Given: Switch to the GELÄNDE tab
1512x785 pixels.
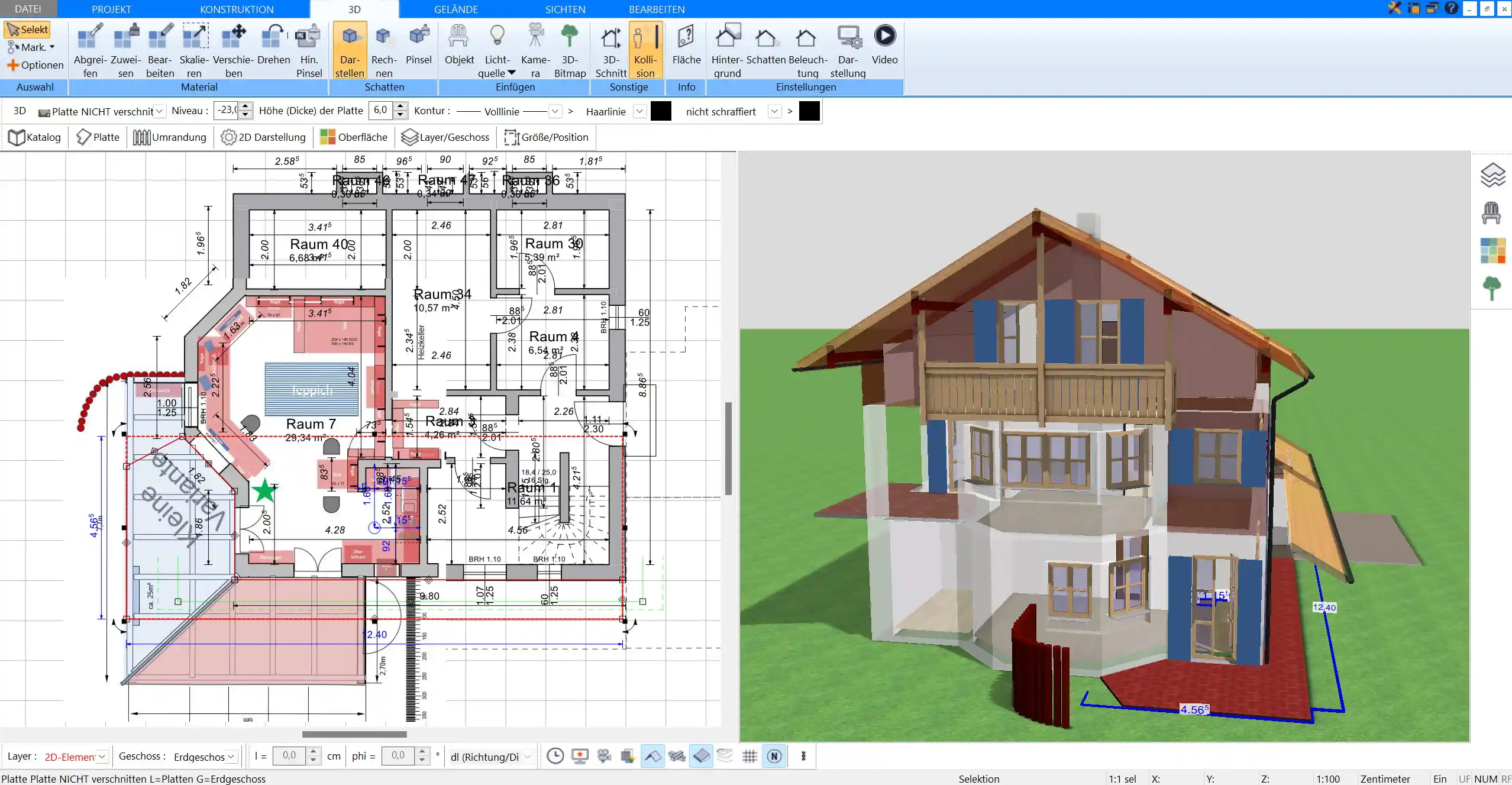Looking at the screenshot, I should (x=455, y=9).
